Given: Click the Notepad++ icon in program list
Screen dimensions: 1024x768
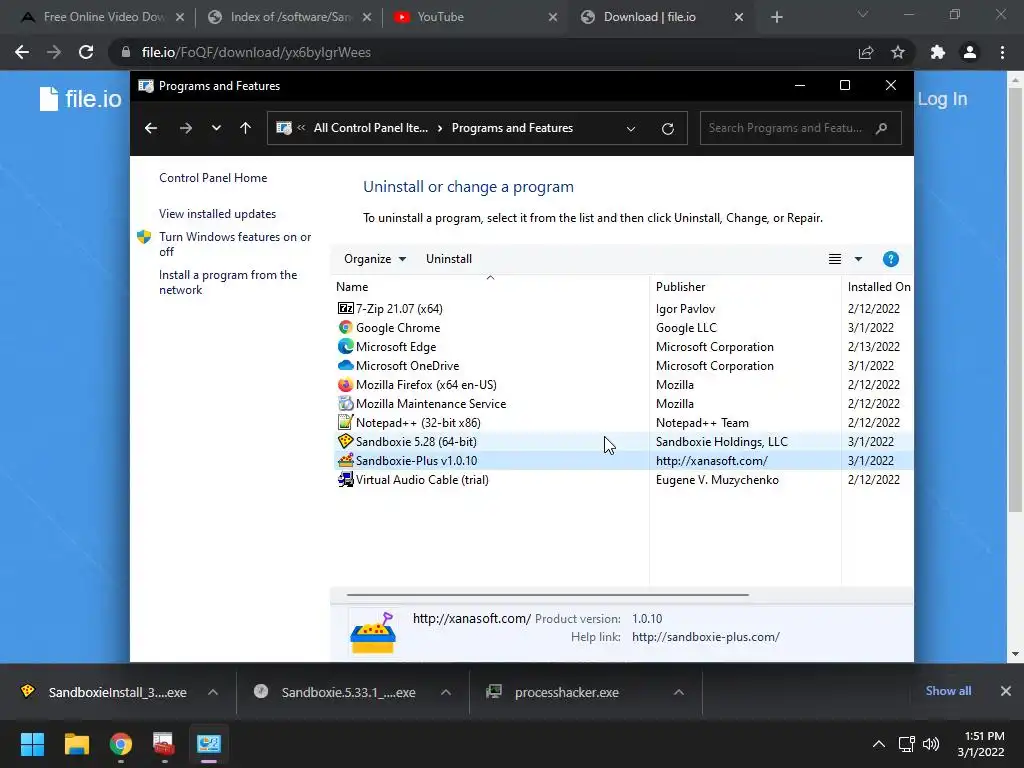Looking at the screenshot, I should [345, 422].
